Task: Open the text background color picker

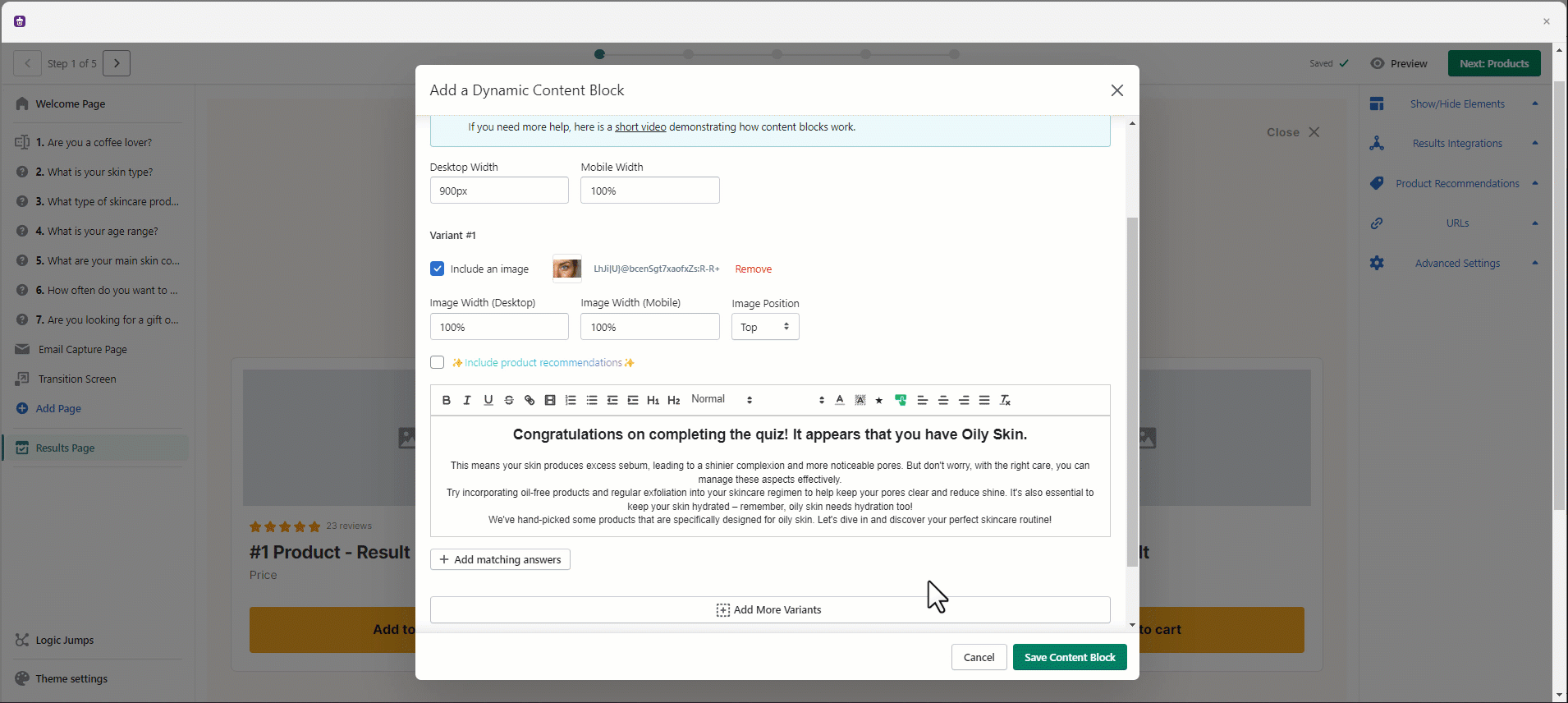Action: coord(860,400)
